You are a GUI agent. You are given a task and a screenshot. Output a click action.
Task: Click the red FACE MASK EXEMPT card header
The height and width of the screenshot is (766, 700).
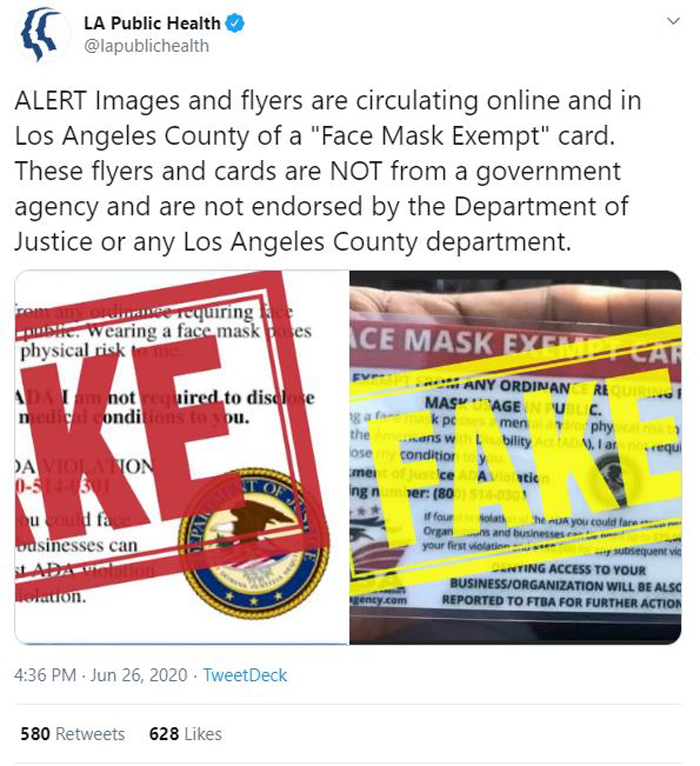(515, 344)
